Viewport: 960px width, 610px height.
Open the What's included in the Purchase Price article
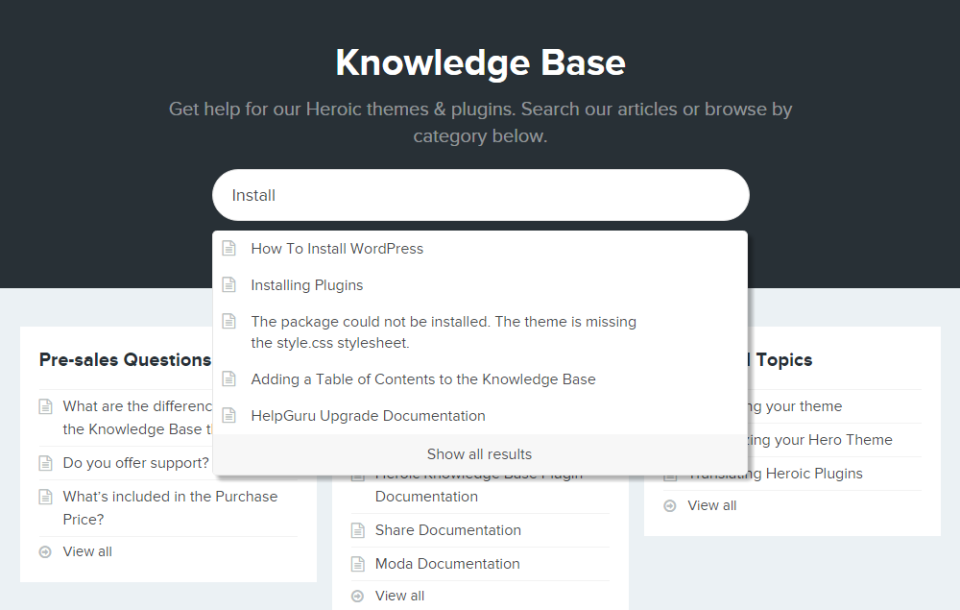pyautogui.click(x=170, y=507)
